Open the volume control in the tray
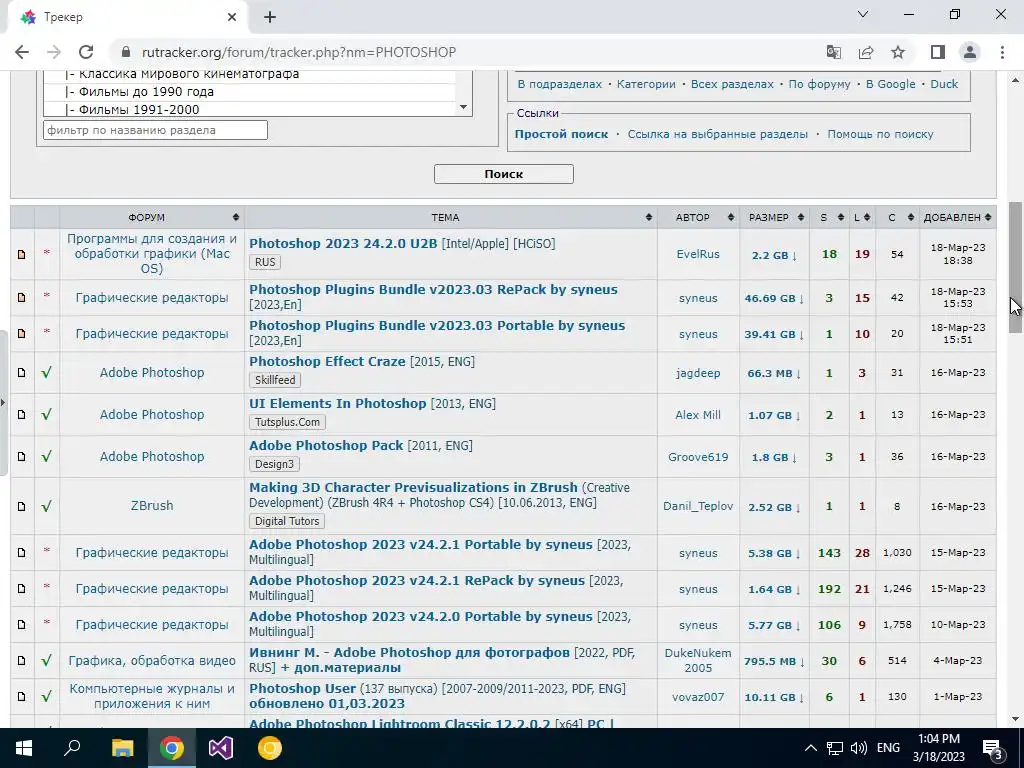This screenshot has width=1024, height=768. [859, 748]
